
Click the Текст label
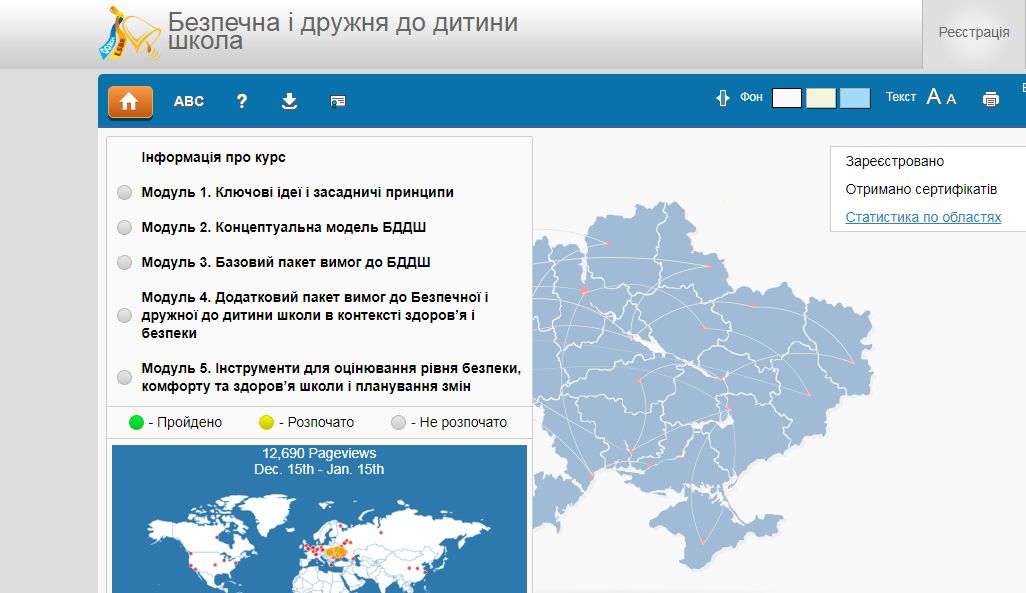click(901, 97)
